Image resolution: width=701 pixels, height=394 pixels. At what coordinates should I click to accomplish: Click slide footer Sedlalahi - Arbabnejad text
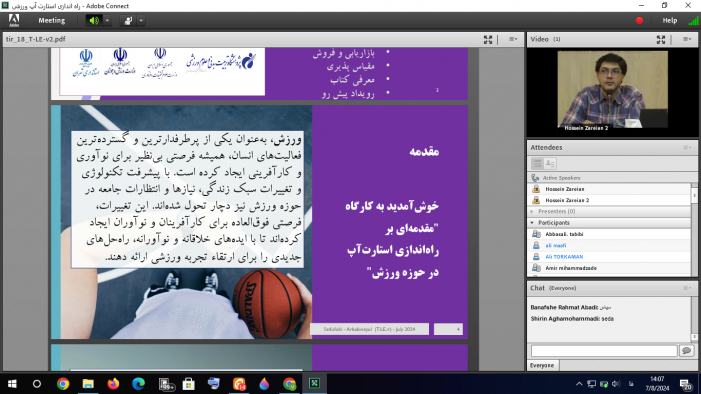(369, 329)
